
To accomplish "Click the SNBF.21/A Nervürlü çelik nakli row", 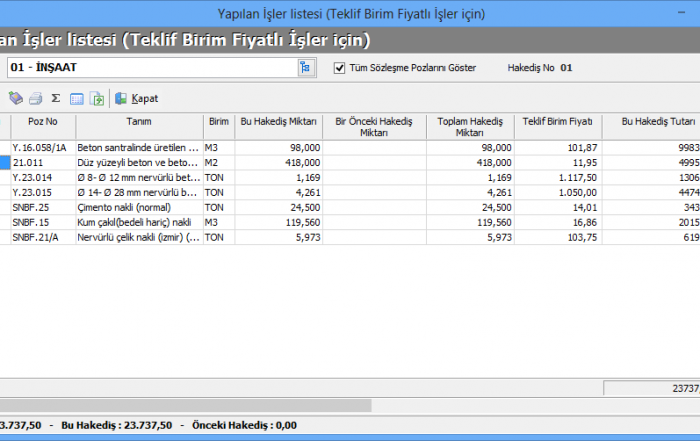I will [138, 237].
